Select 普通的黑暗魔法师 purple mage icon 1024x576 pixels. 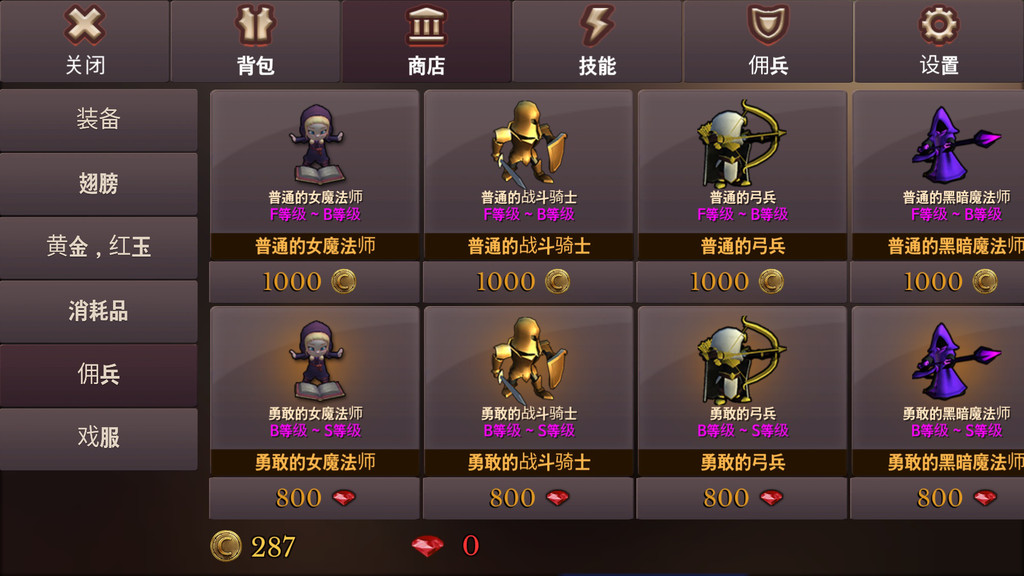tap(954, 144)
